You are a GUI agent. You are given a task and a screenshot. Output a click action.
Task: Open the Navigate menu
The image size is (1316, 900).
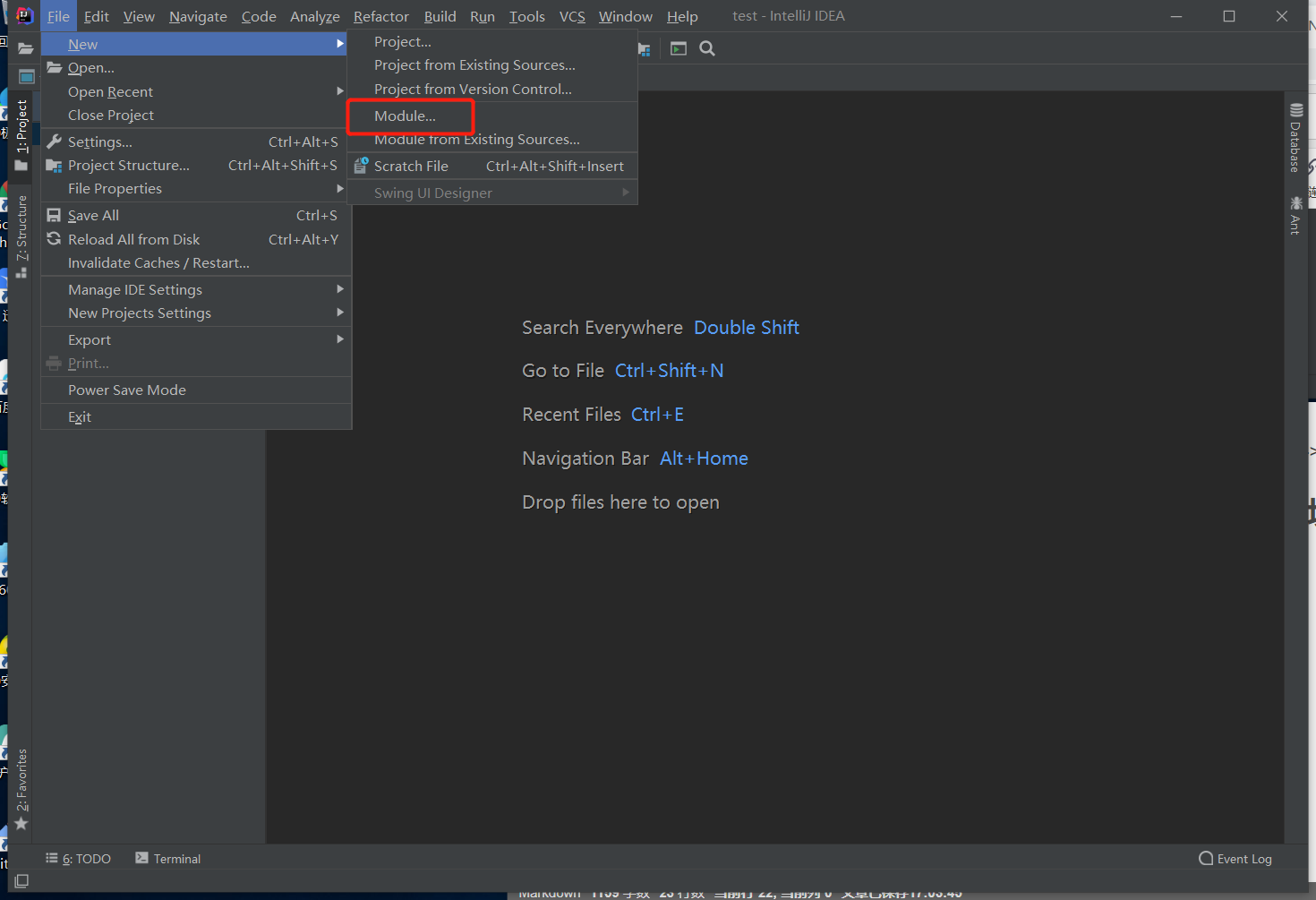(x=198, y=16)
